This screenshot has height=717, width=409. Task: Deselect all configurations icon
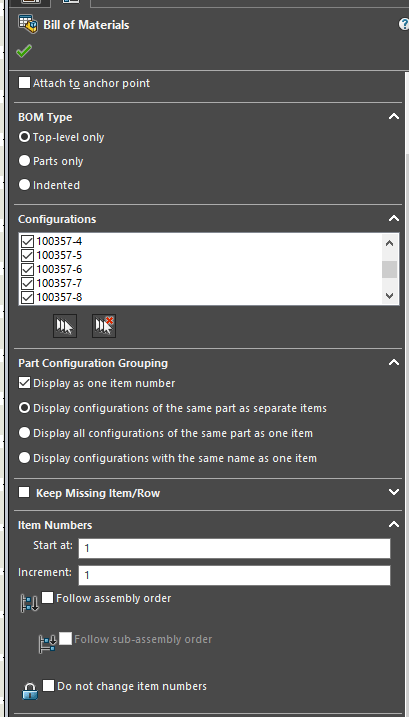point(104,326)
